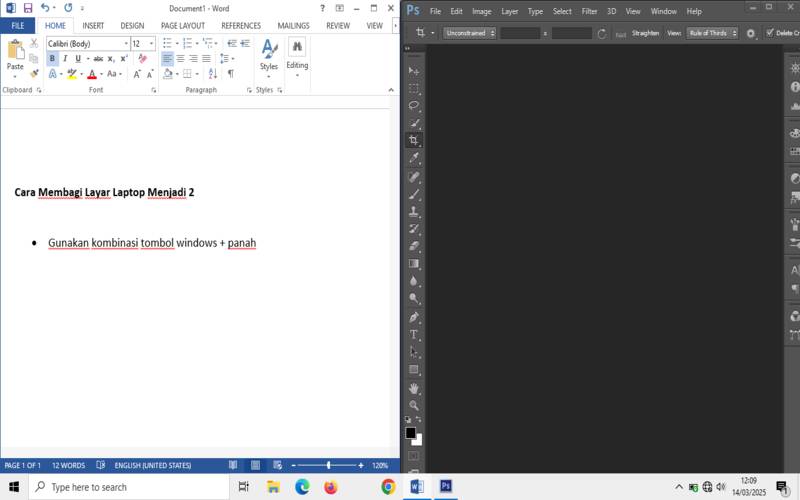Select the Lasso tool in Photoshop
The height and width of the screenshot is (500, 800).
[x=414, y=106]
